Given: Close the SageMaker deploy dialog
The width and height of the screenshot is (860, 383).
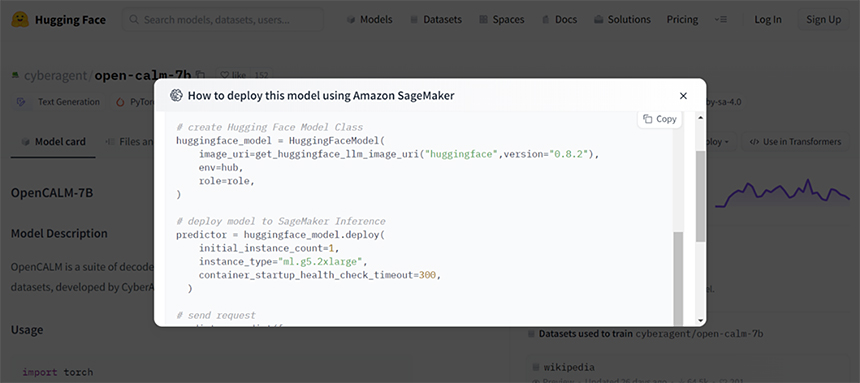Looking at the screenshot, I should point(683,95).
